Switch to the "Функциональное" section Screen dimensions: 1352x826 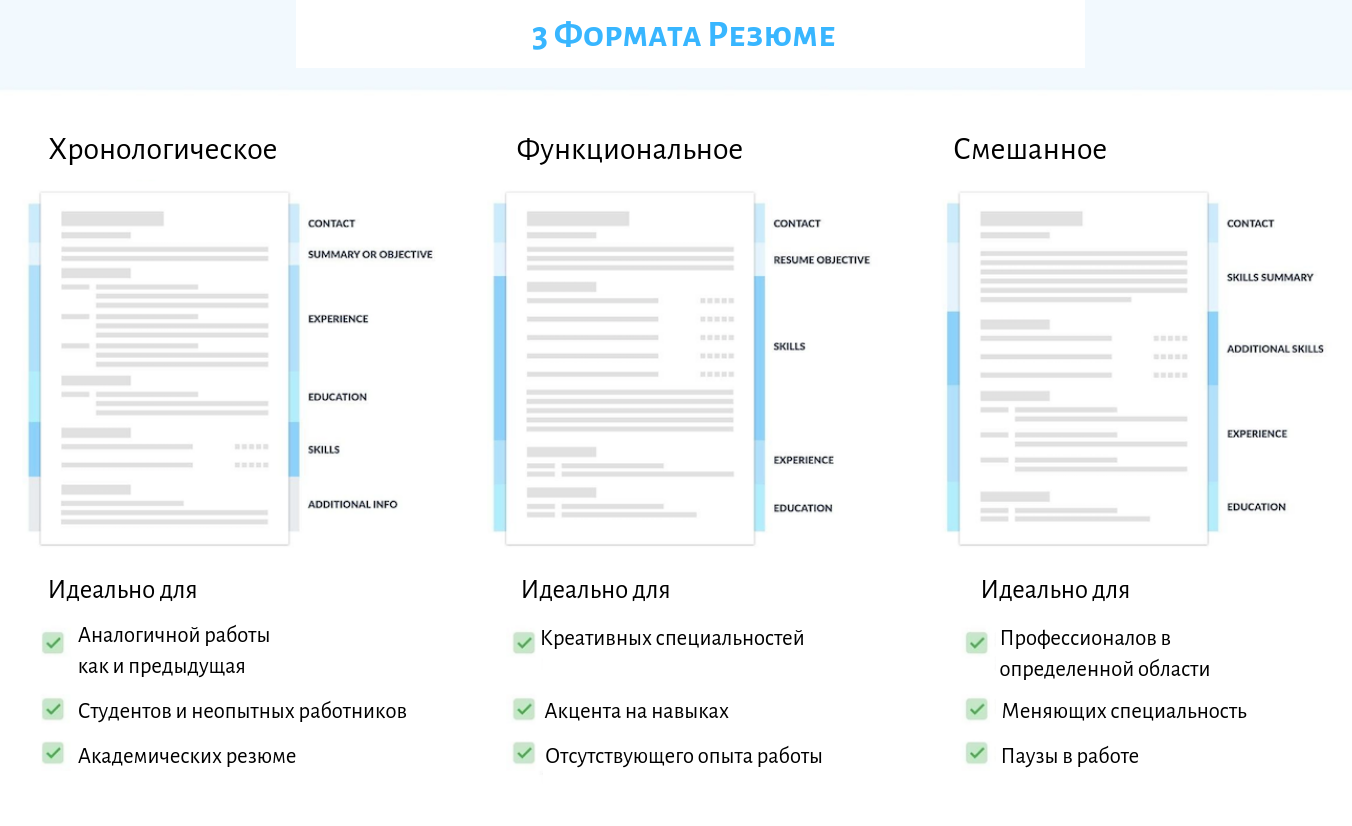[x=629, y=149]
